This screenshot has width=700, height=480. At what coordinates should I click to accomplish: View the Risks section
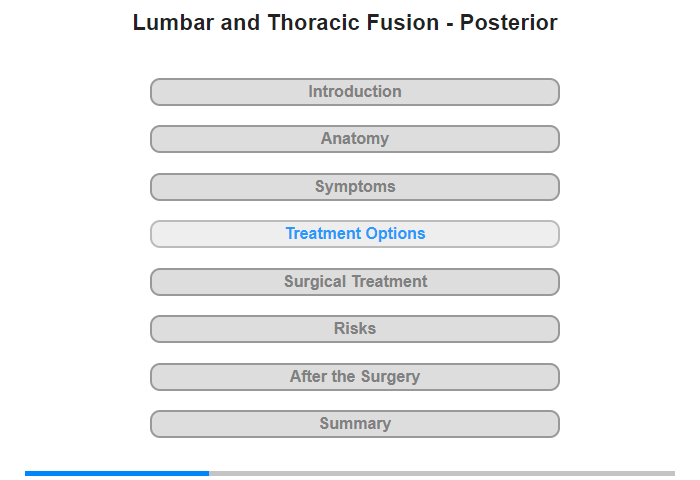(x=355, y=329)
